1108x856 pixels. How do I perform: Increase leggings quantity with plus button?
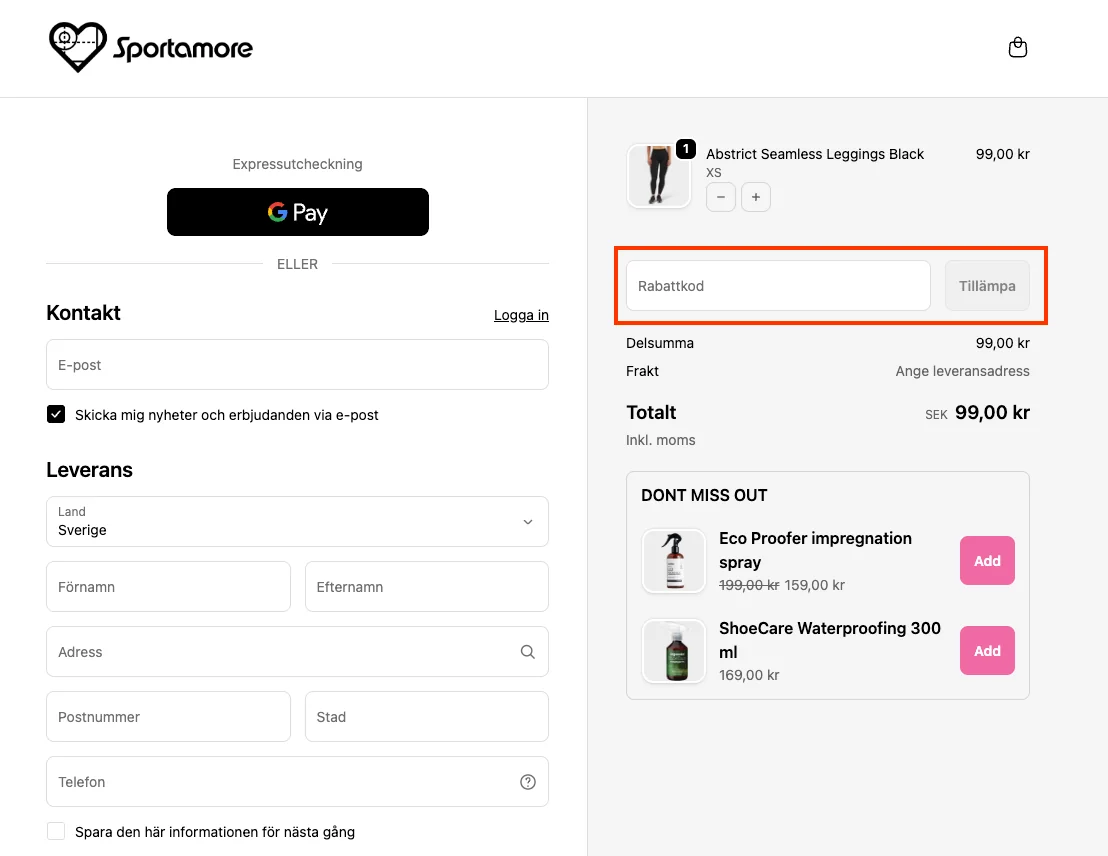[756, 198]
